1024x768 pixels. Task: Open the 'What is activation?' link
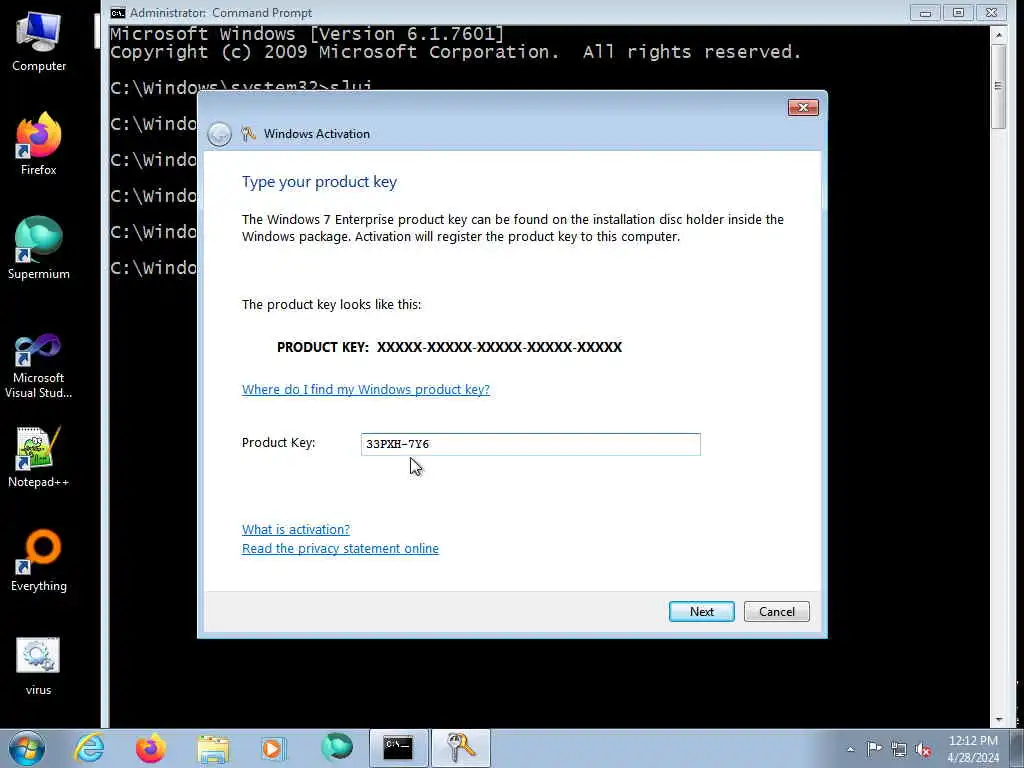296,529
